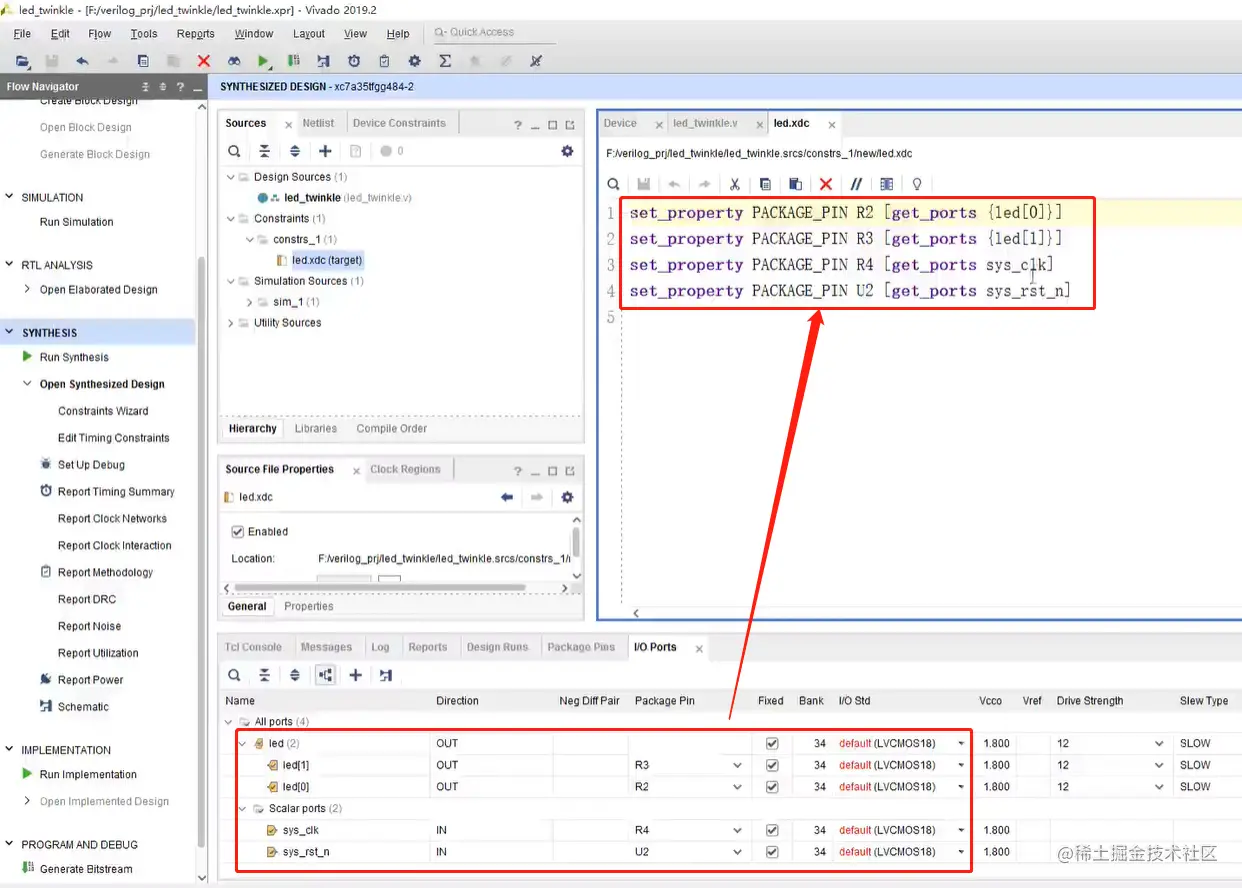Collapse the SYNTHESIS section in Flow Navigator
This screenshot has height=888, width=1242.
click(10, 333)
